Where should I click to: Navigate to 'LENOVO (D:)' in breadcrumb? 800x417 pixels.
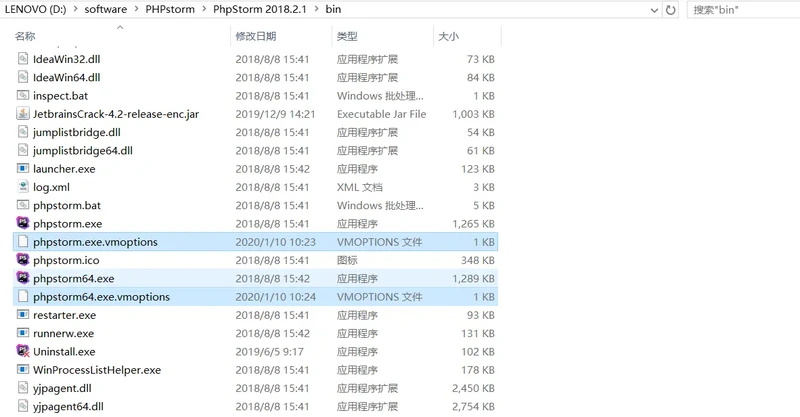36,10
